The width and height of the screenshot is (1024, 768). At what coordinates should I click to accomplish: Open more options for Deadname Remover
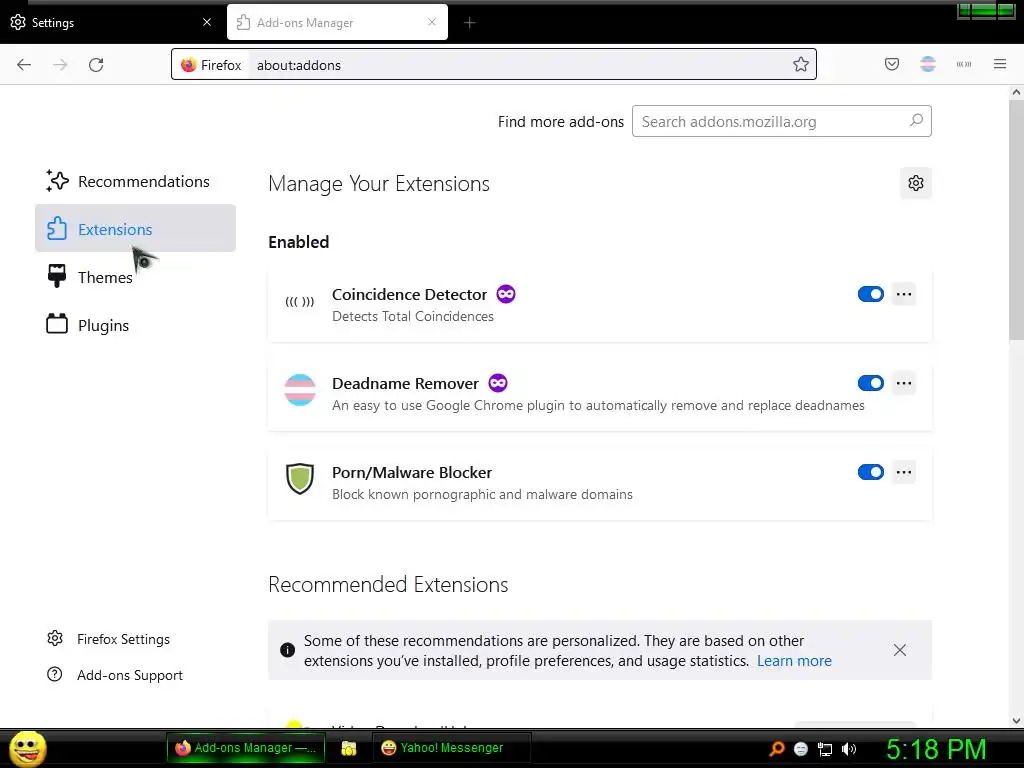coord(904,383)
